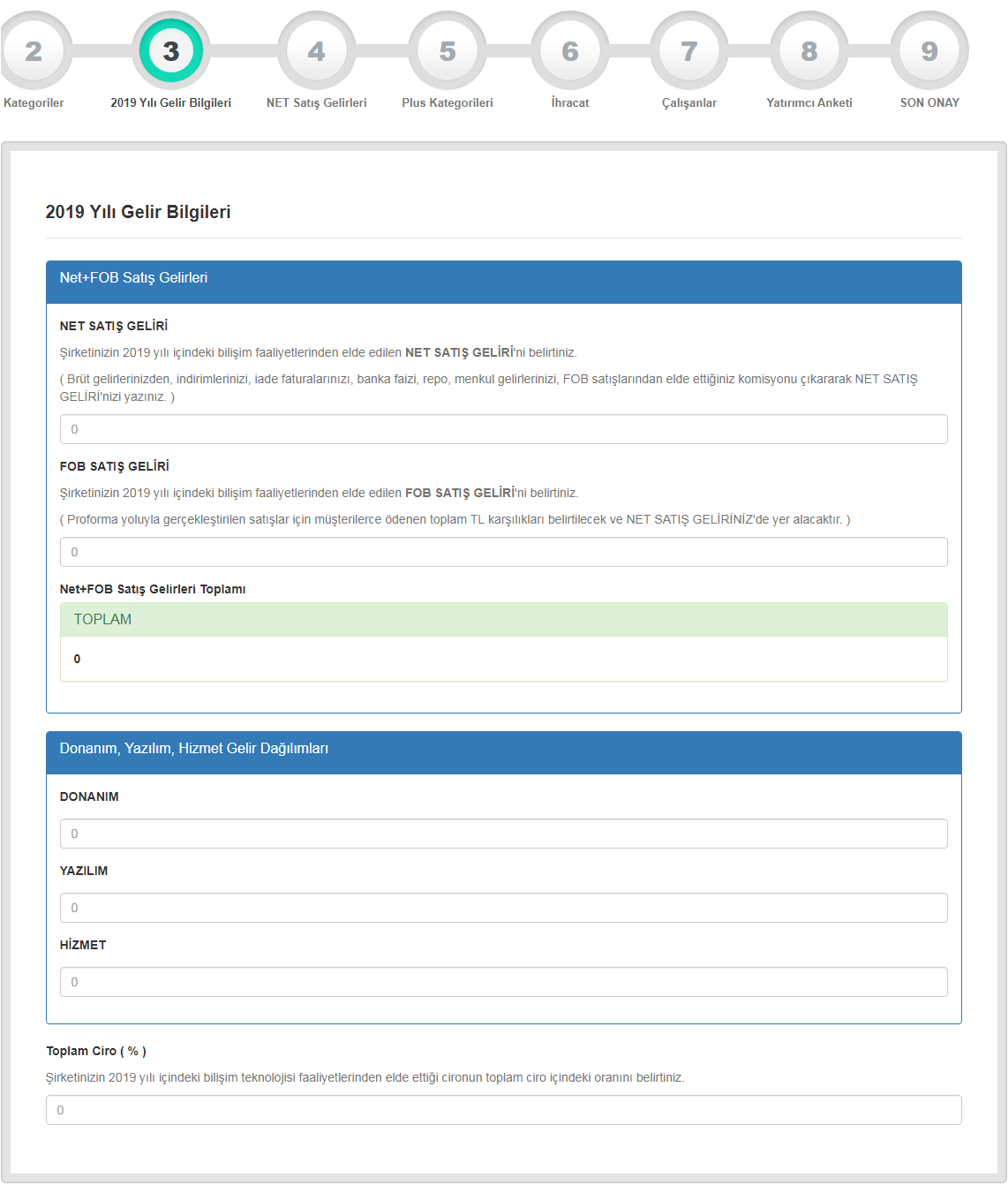Switch to NET Satış Gelirleri tab label

316,102
